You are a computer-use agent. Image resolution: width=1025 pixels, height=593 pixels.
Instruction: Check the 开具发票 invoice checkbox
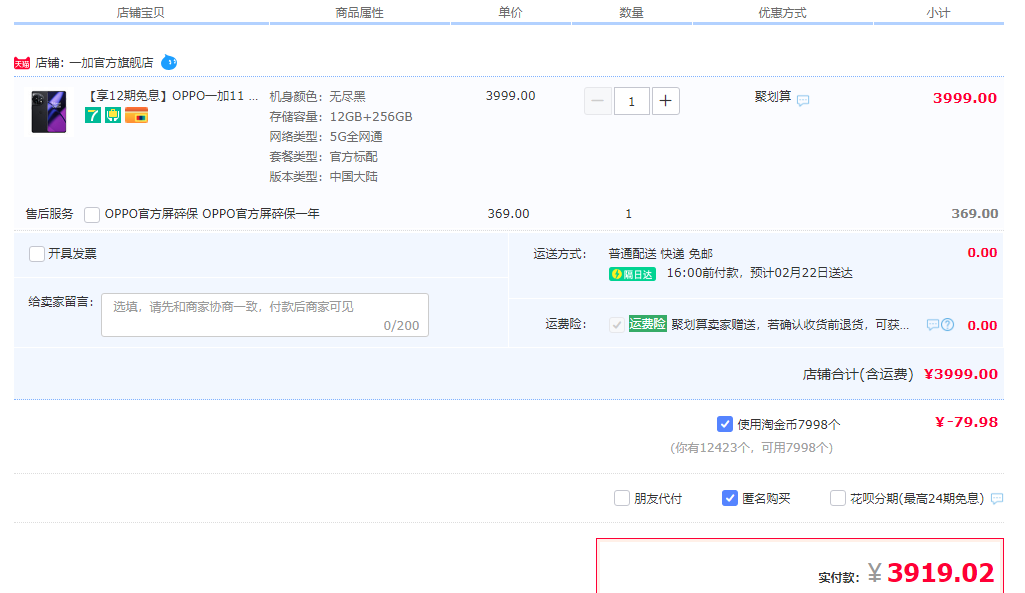pos(37,254)
